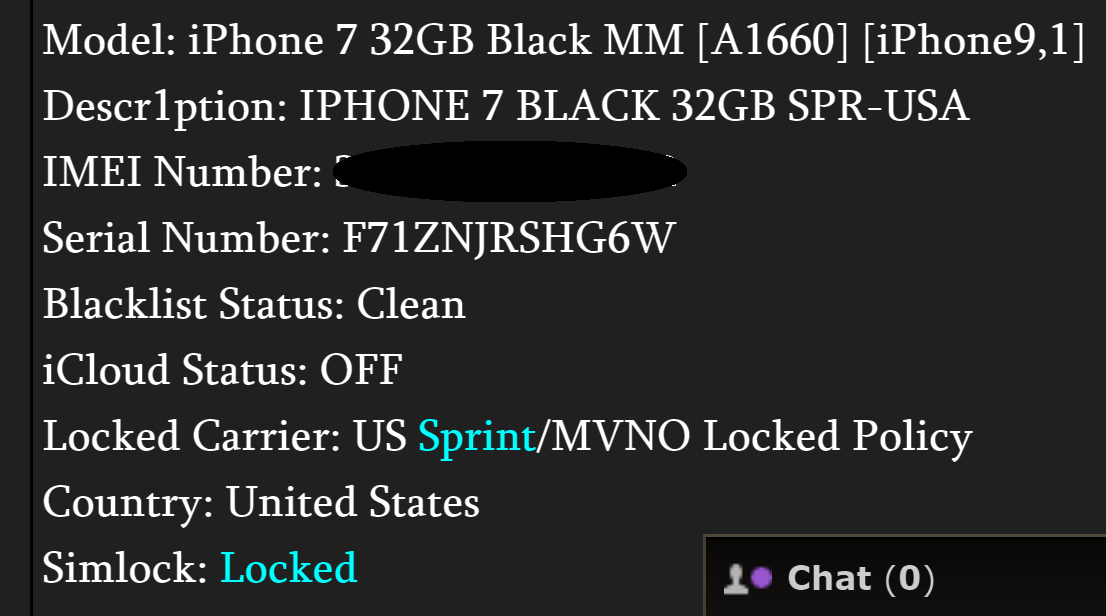Click the blacked-out IMEI number

tap(510, 172)
